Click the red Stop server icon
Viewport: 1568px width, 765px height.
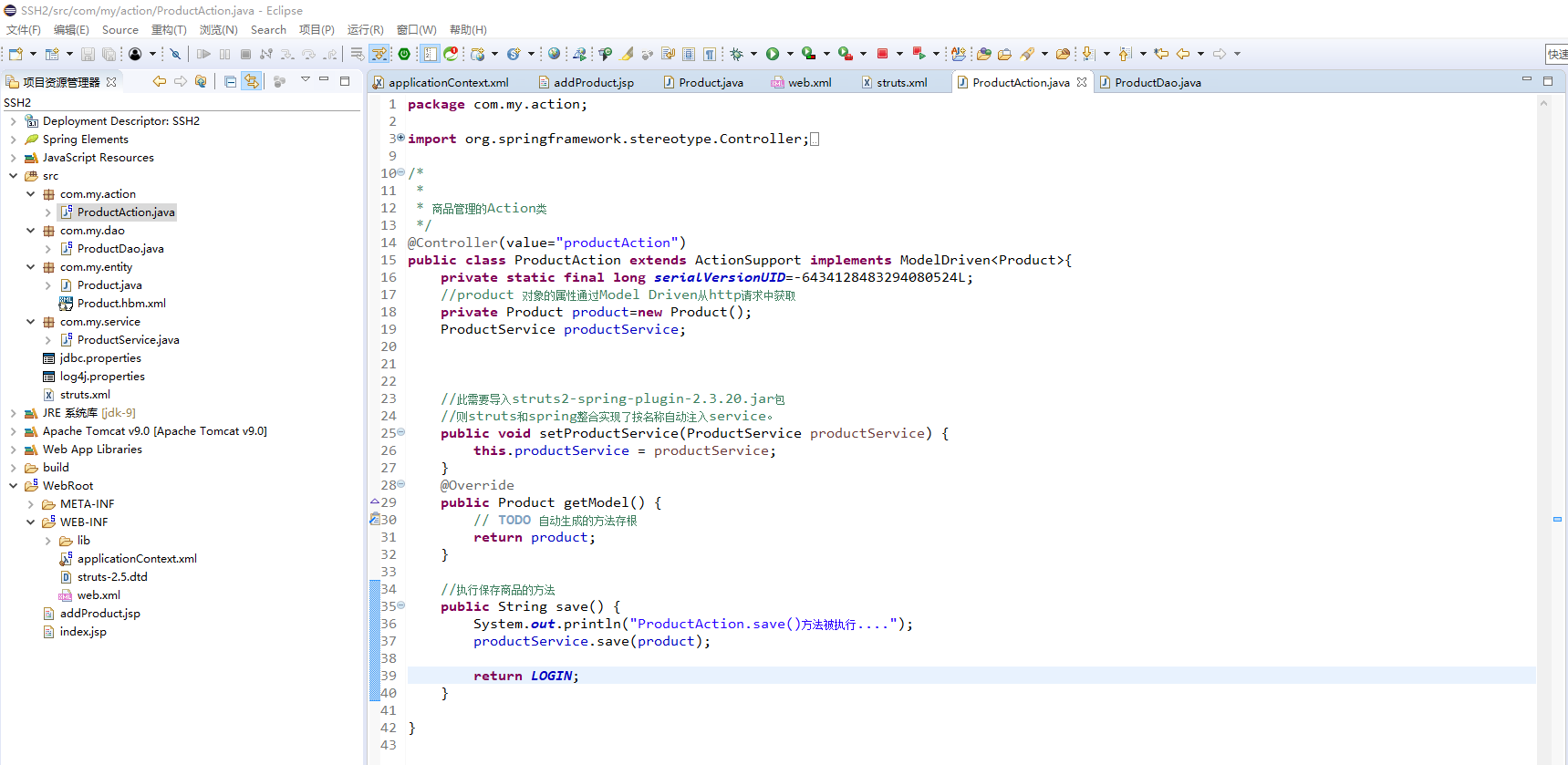[882, 54]
